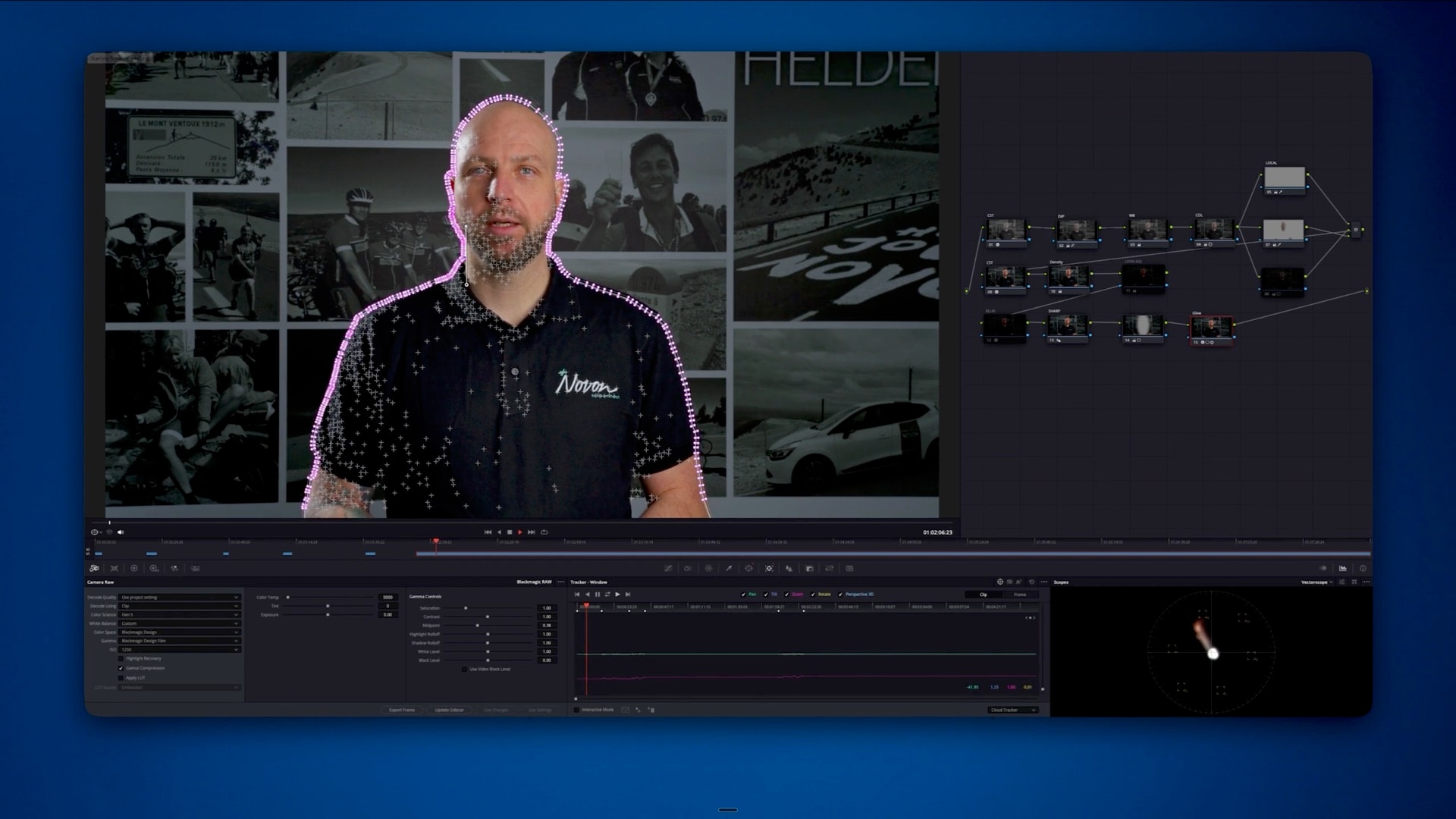Click the tracker window mode icon
The width and height of the screenshot is (1456, 819).
tap(999, 582)
